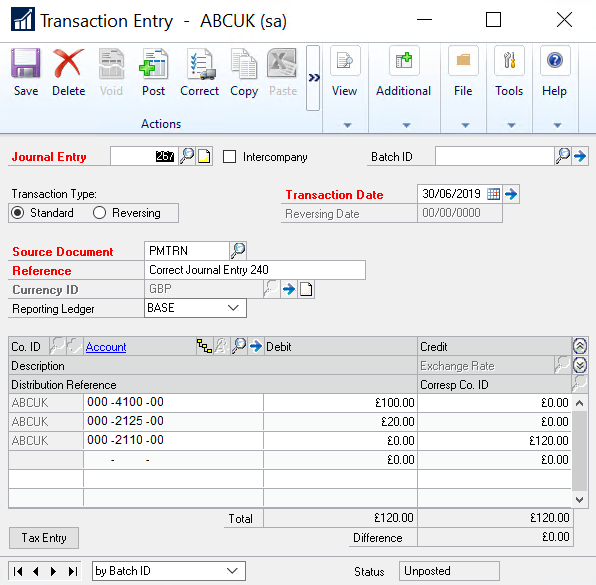Click Batch ID expansion arrow
596x585 pixels.
580,156
